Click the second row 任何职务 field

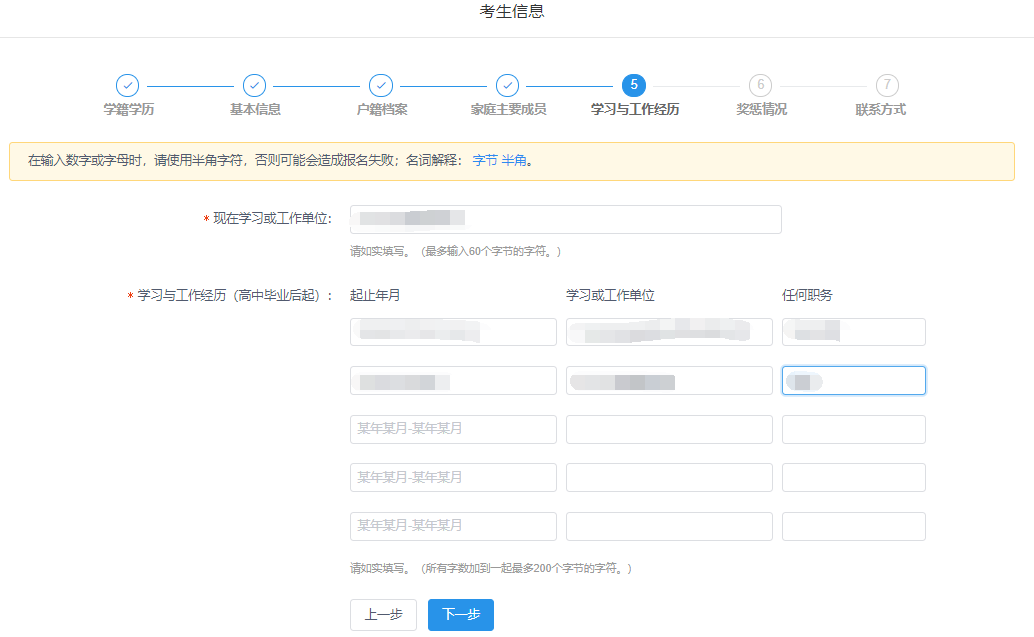[853, 380]
